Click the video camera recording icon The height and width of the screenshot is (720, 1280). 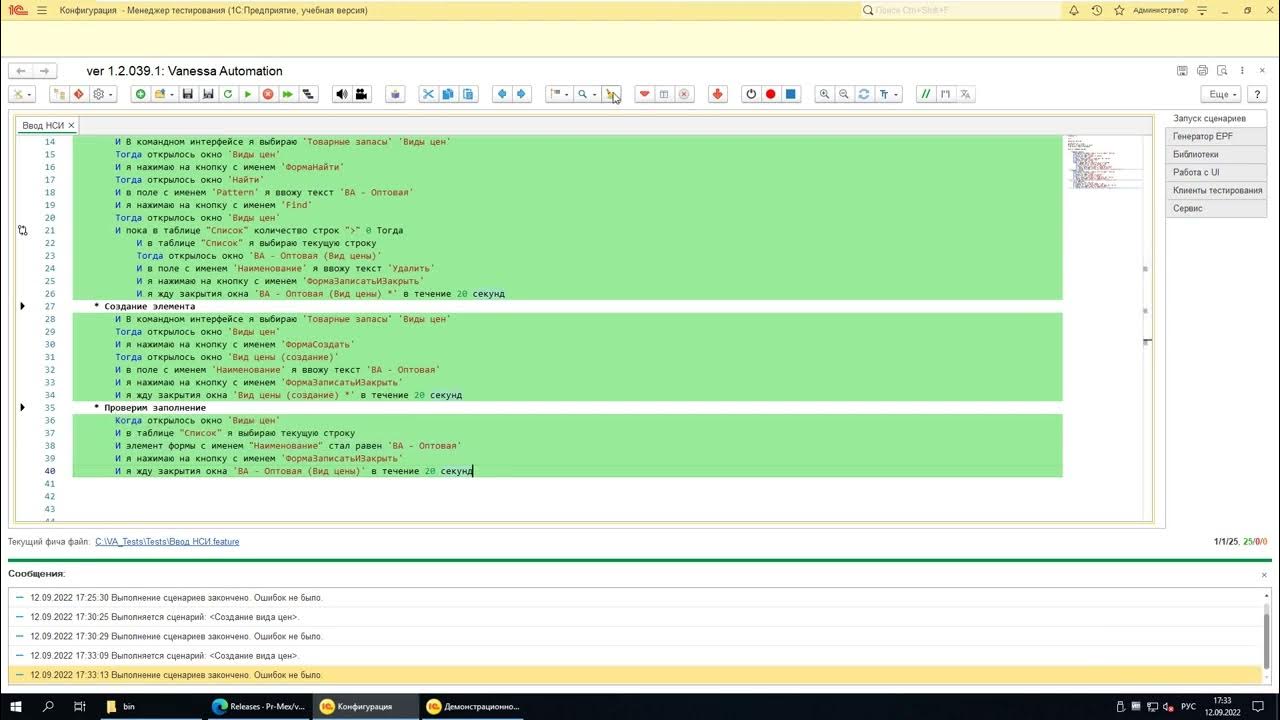coord(362,94)
